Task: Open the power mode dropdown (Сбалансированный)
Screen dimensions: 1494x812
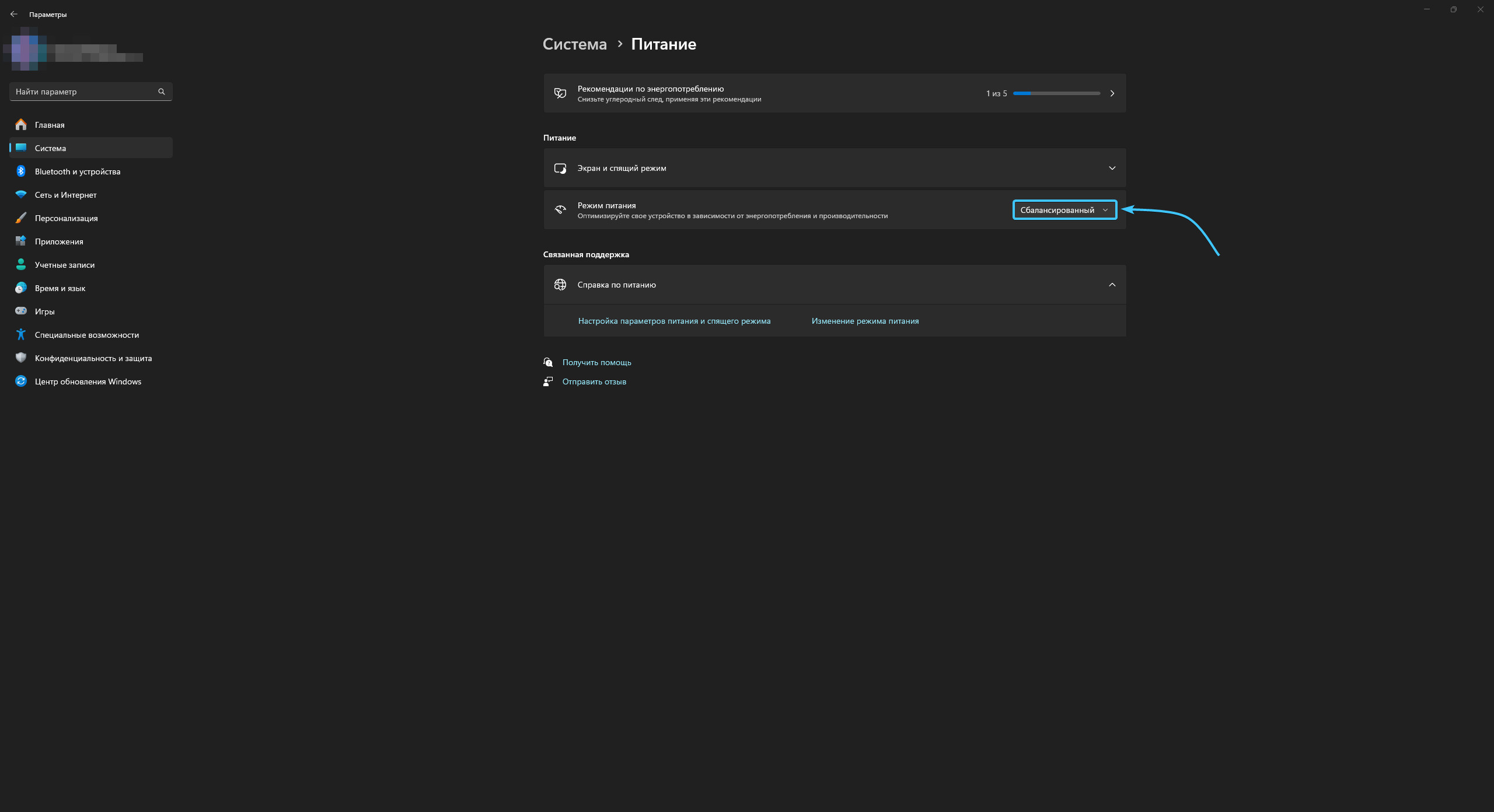Action: click(x=1064, y=210)
